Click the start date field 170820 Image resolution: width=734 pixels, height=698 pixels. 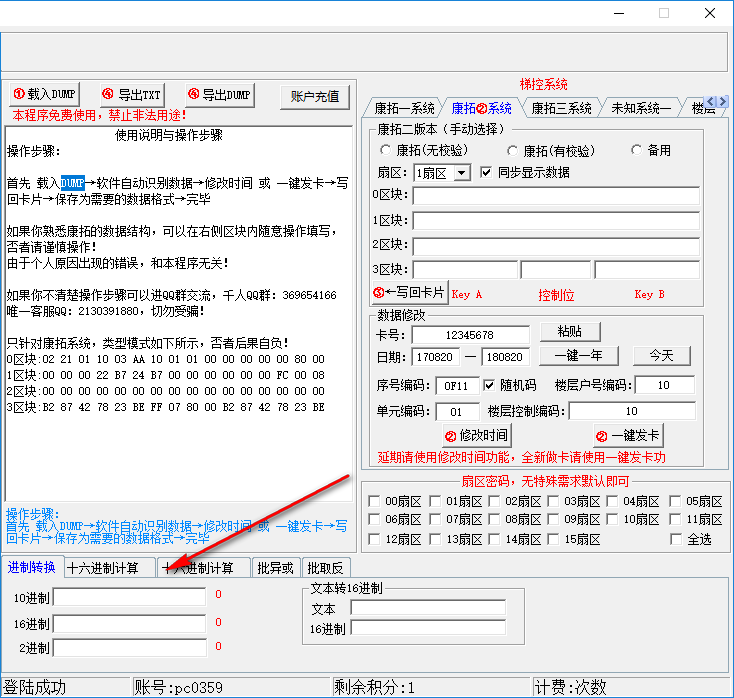point(435,357)
